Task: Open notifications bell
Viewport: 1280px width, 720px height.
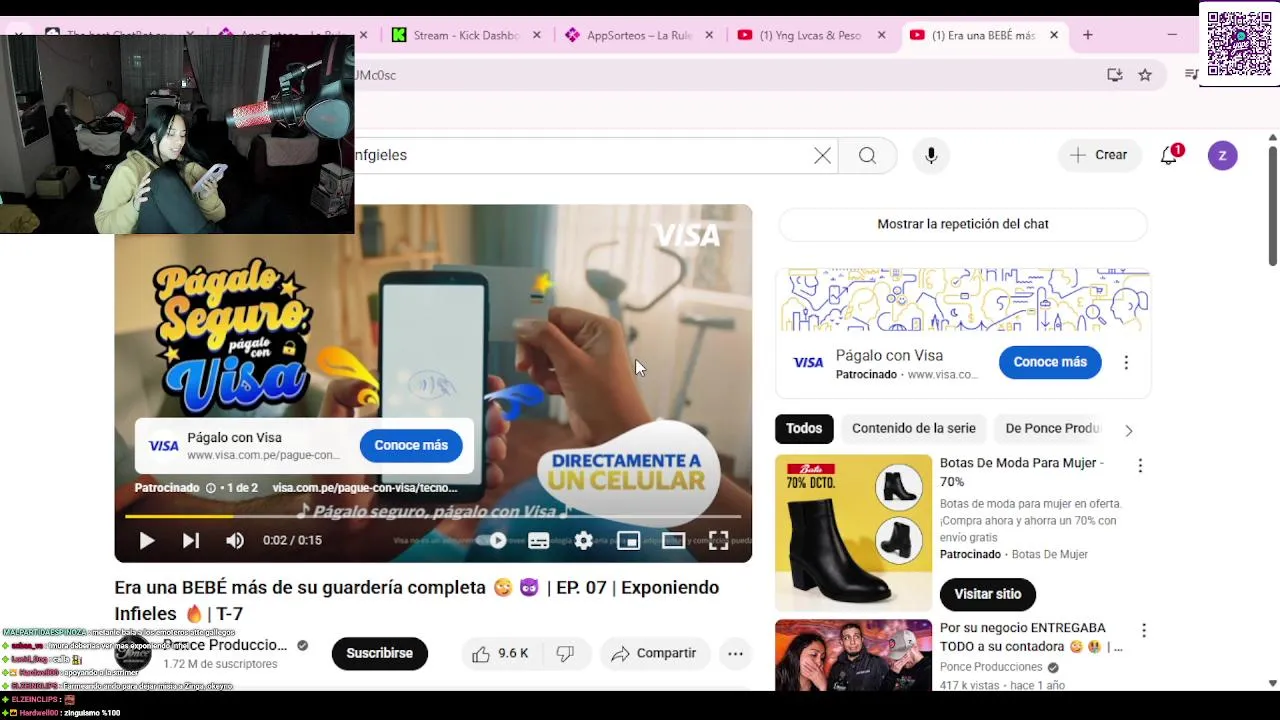Action: (1169, 155)
